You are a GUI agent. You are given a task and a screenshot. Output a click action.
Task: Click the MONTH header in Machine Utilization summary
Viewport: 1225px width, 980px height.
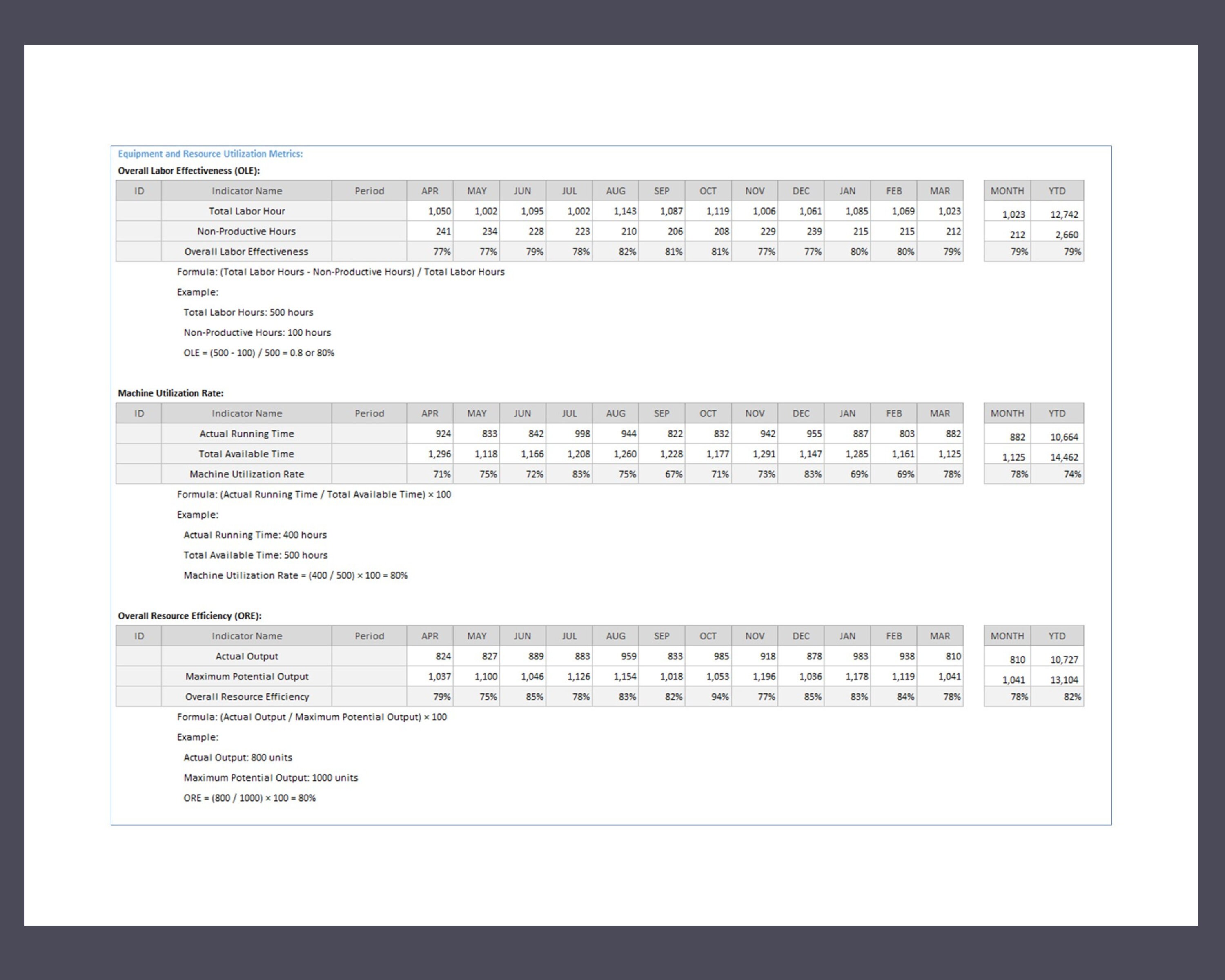coord(1007,413)
